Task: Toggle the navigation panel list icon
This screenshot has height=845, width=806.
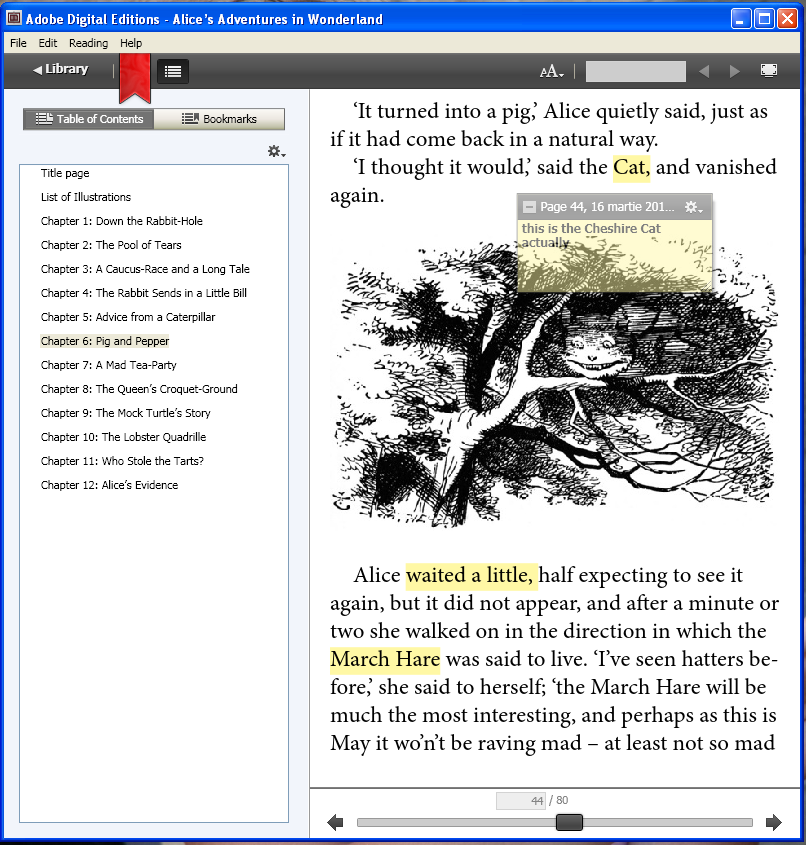Action: tap(173, 71)
